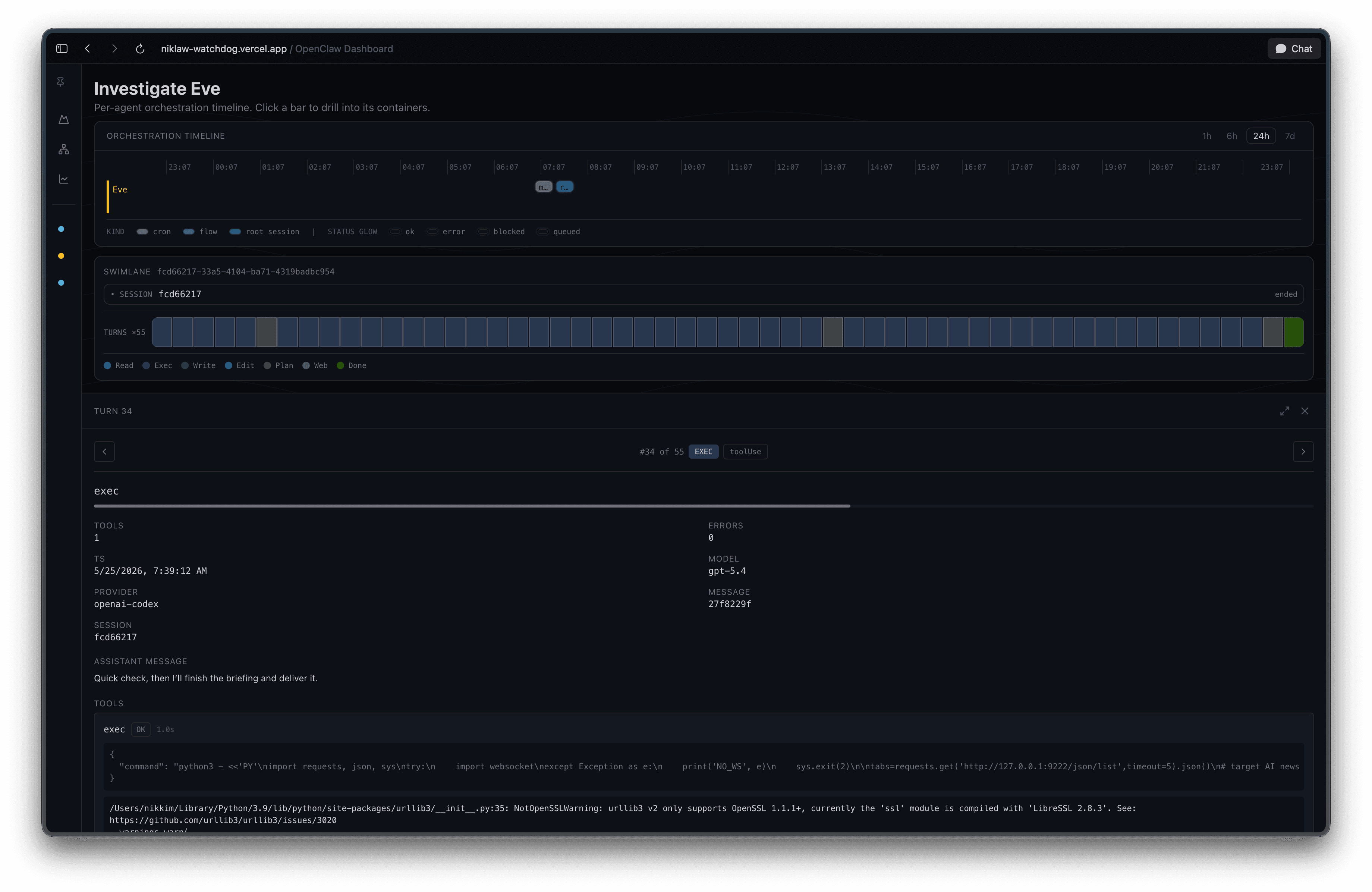1372x892 pixels.
Task: Click the pin icon in sidebar
Action: click(60, 82)
